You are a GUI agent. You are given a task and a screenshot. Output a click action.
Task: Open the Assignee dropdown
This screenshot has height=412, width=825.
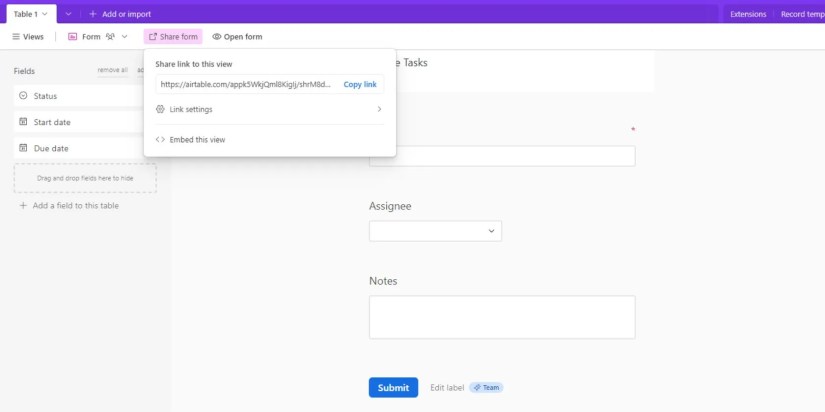pos(435,231)
